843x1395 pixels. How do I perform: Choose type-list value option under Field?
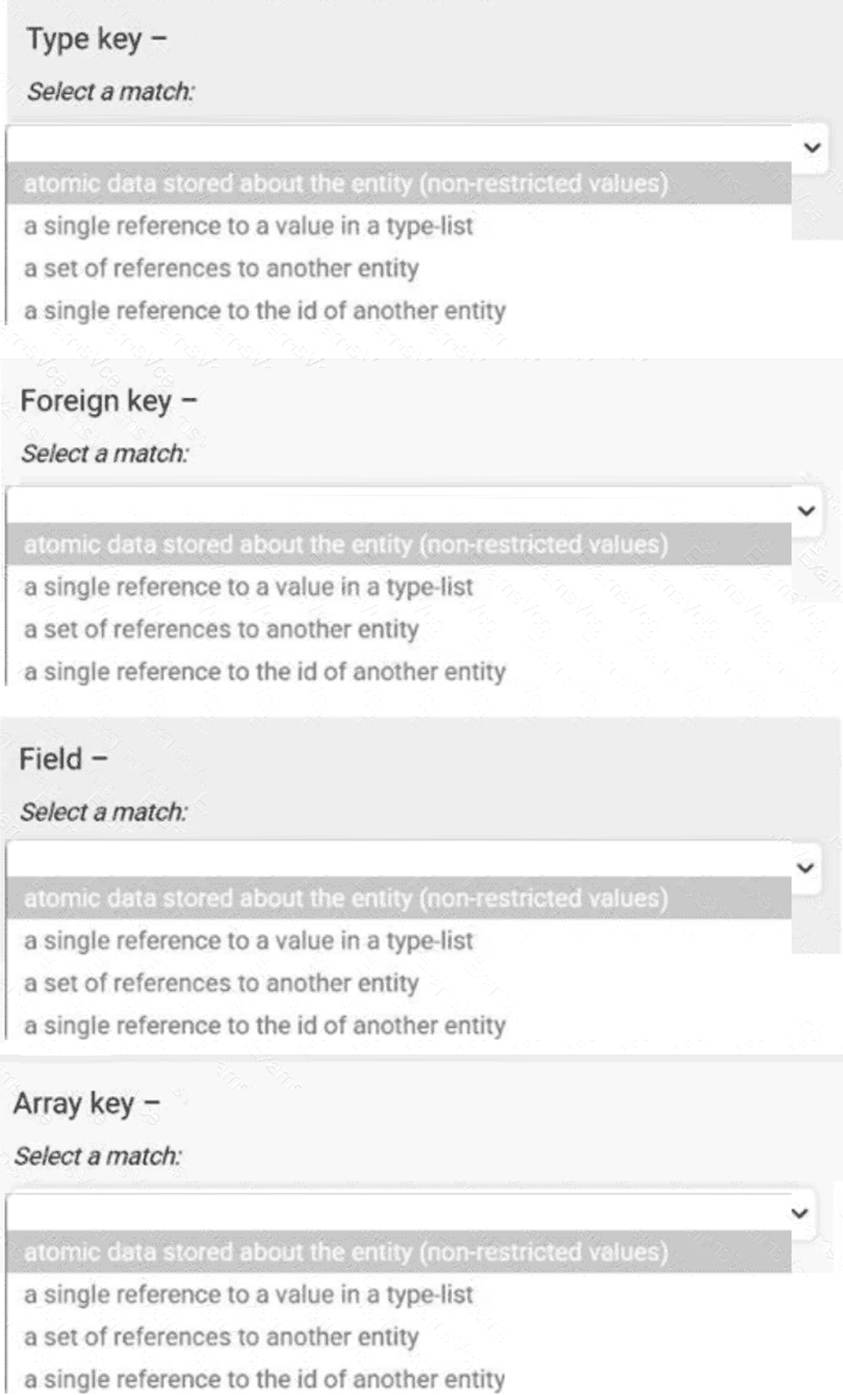(x=249, y=940)
